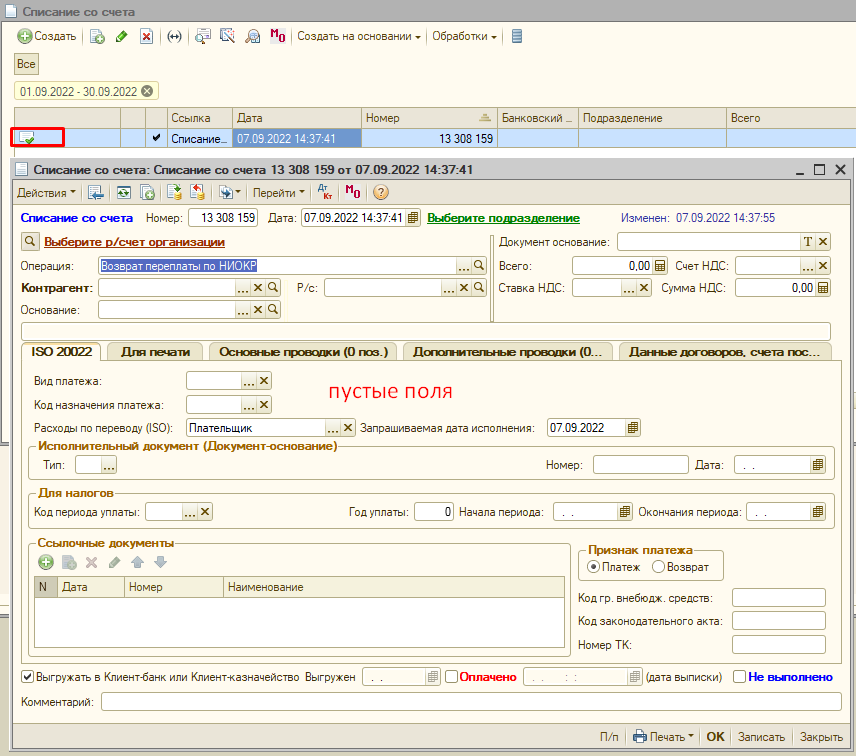Clear the date range filter 01.09.2022 - 30.09.2022
Screen dimensions: 856x756
(148, 91)
